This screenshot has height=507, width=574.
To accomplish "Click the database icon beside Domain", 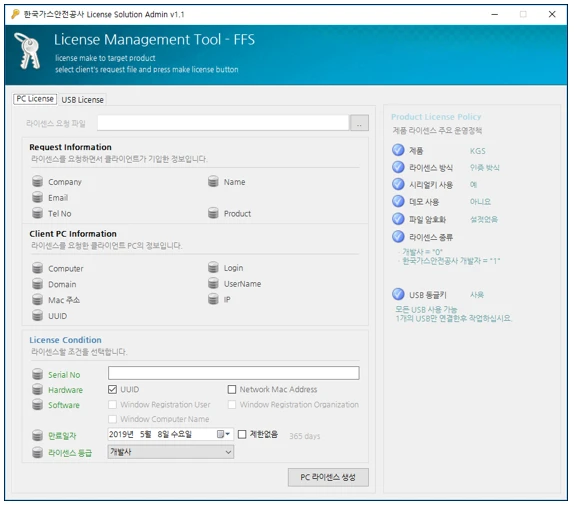I will 38,284.
